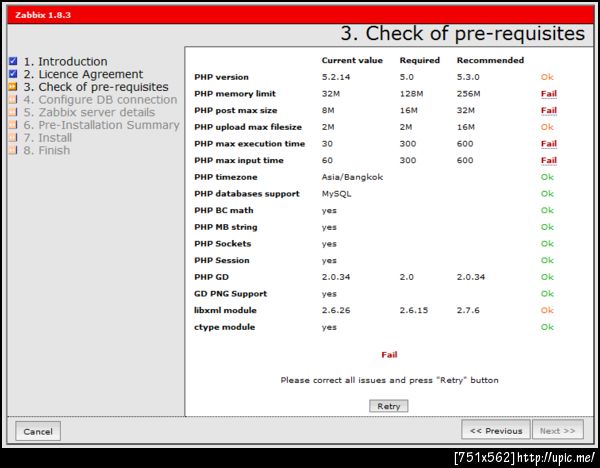Click the Asia/Bangkok timezone value
This screenshot has width=600, height=468.
click(352, 177)
